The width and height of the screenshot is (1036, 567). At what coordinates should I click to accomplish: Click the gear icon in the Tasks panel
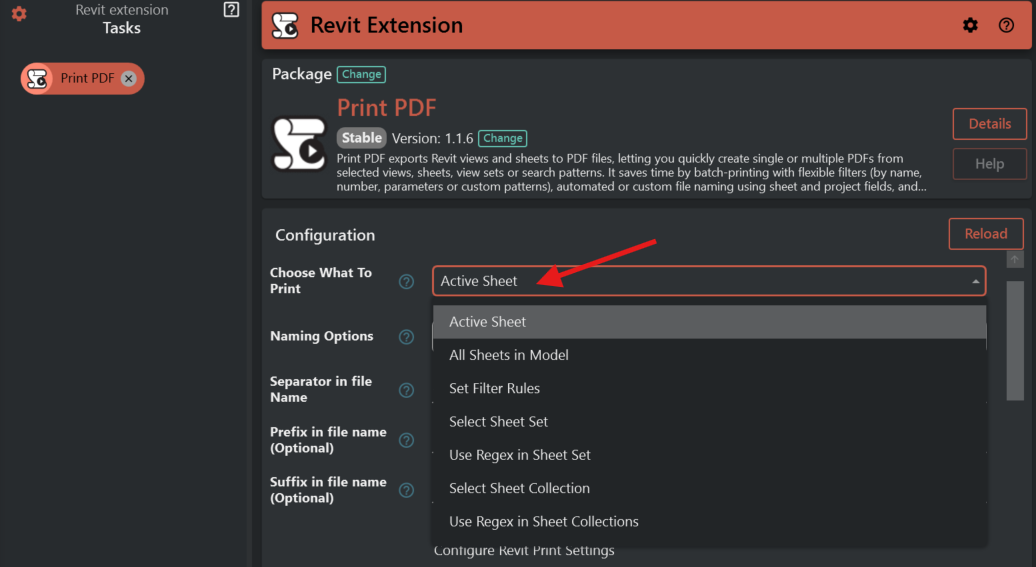click(19, 14)
